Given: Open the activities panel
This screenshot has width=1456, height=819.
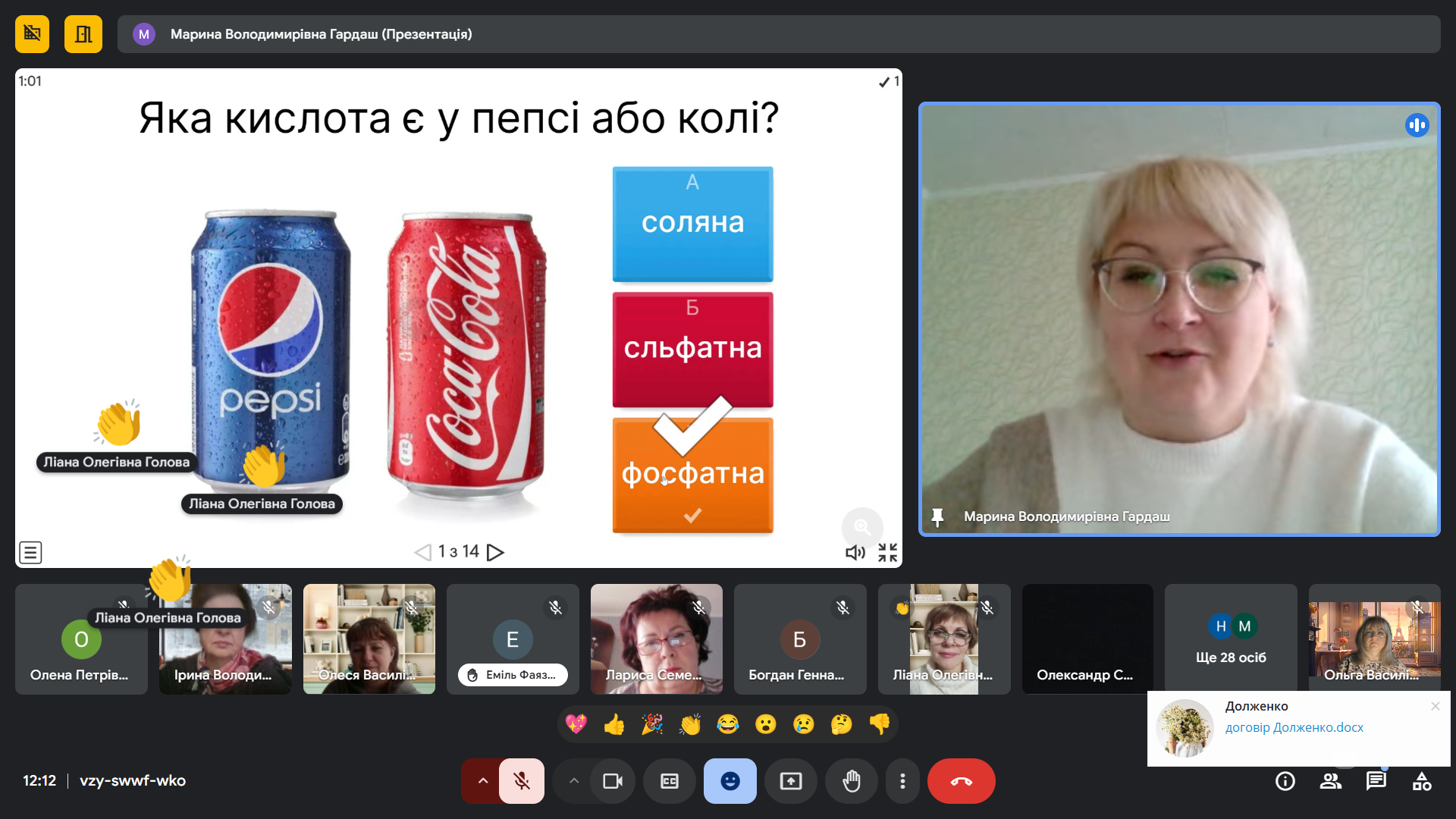Looking at the screenshot, I should pos(1422,781).
